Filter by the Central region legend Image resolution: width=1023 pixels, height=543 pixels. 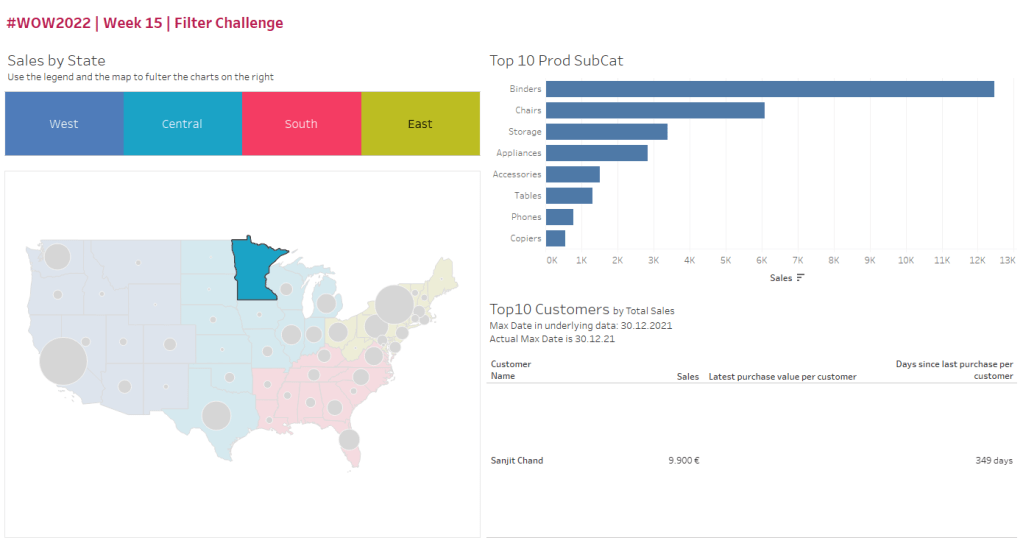pos(182,124)
